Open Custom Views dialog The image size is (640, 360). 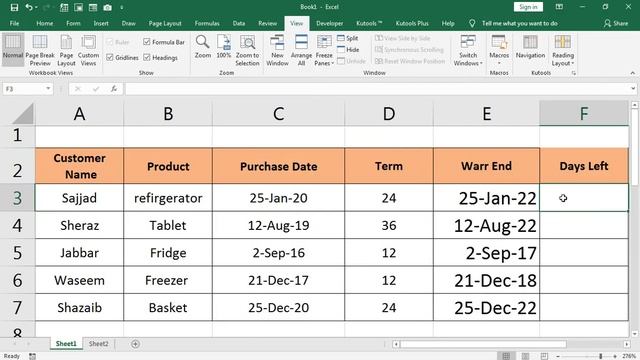click(88, 50)
